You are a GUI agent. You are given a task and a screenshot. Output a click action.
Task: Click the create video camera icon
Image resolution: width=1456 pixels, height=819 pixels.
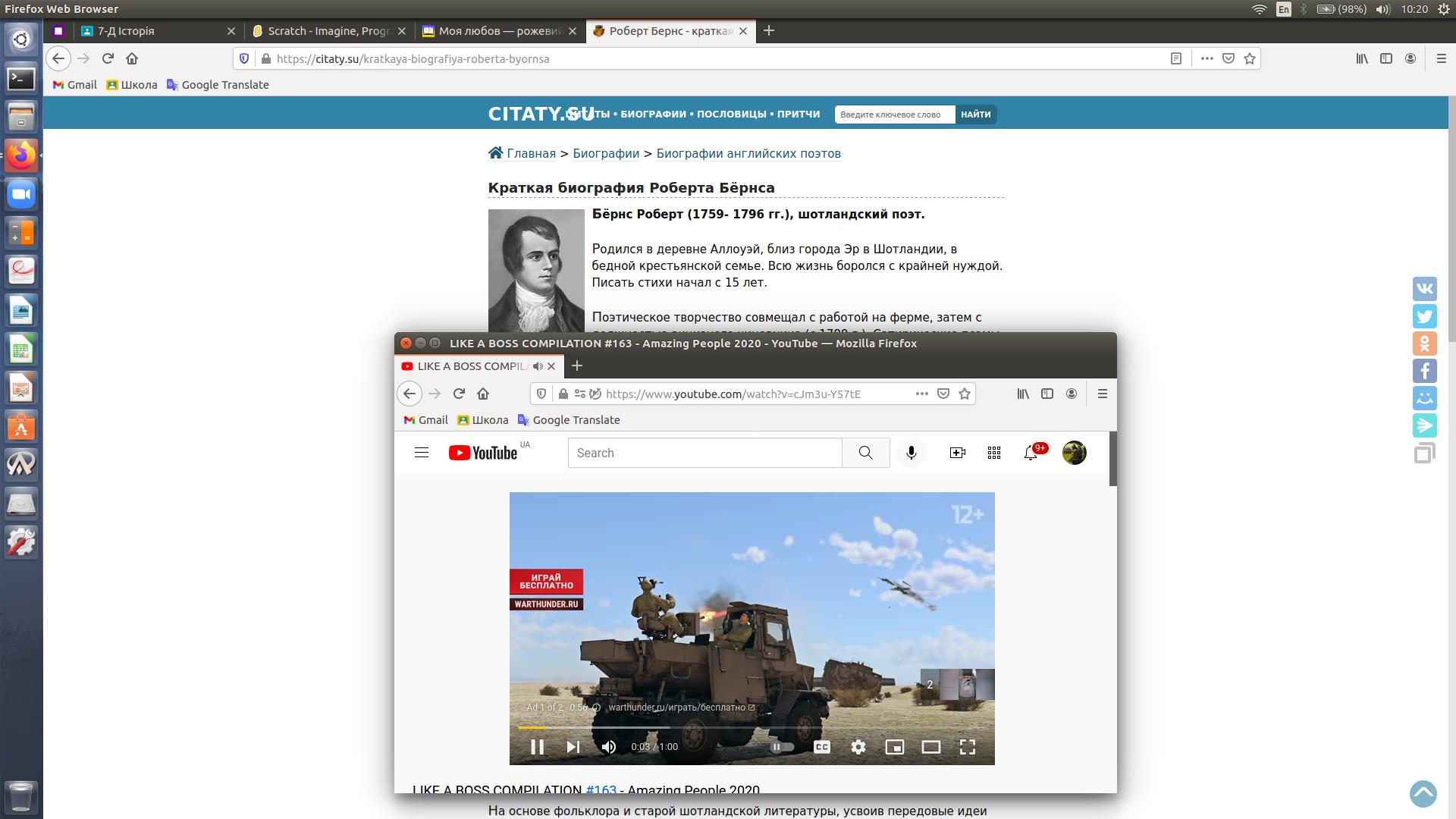pos(957,453)
